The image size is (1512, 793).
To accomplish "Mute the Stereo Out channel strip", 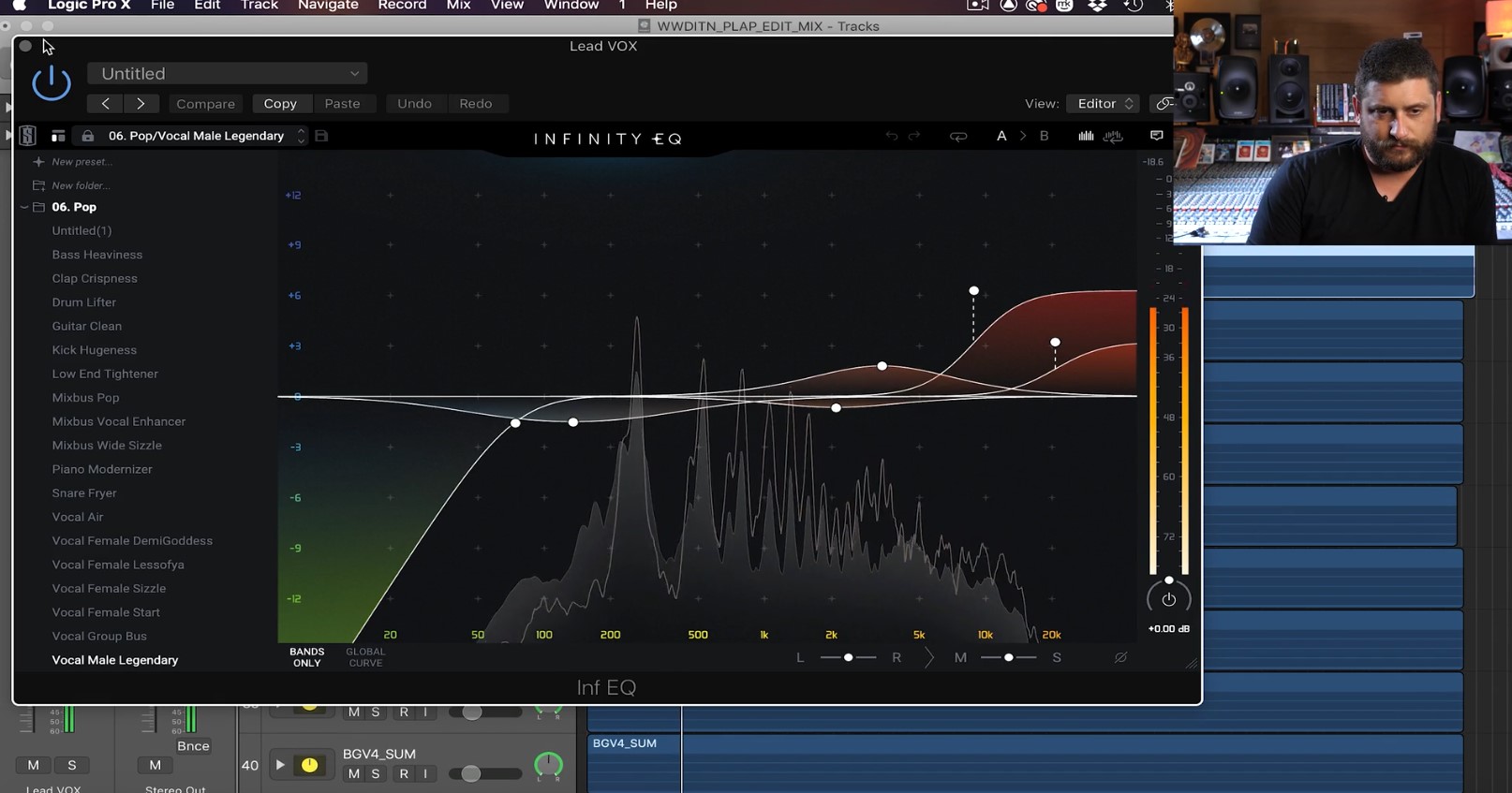I will point(155,765).
